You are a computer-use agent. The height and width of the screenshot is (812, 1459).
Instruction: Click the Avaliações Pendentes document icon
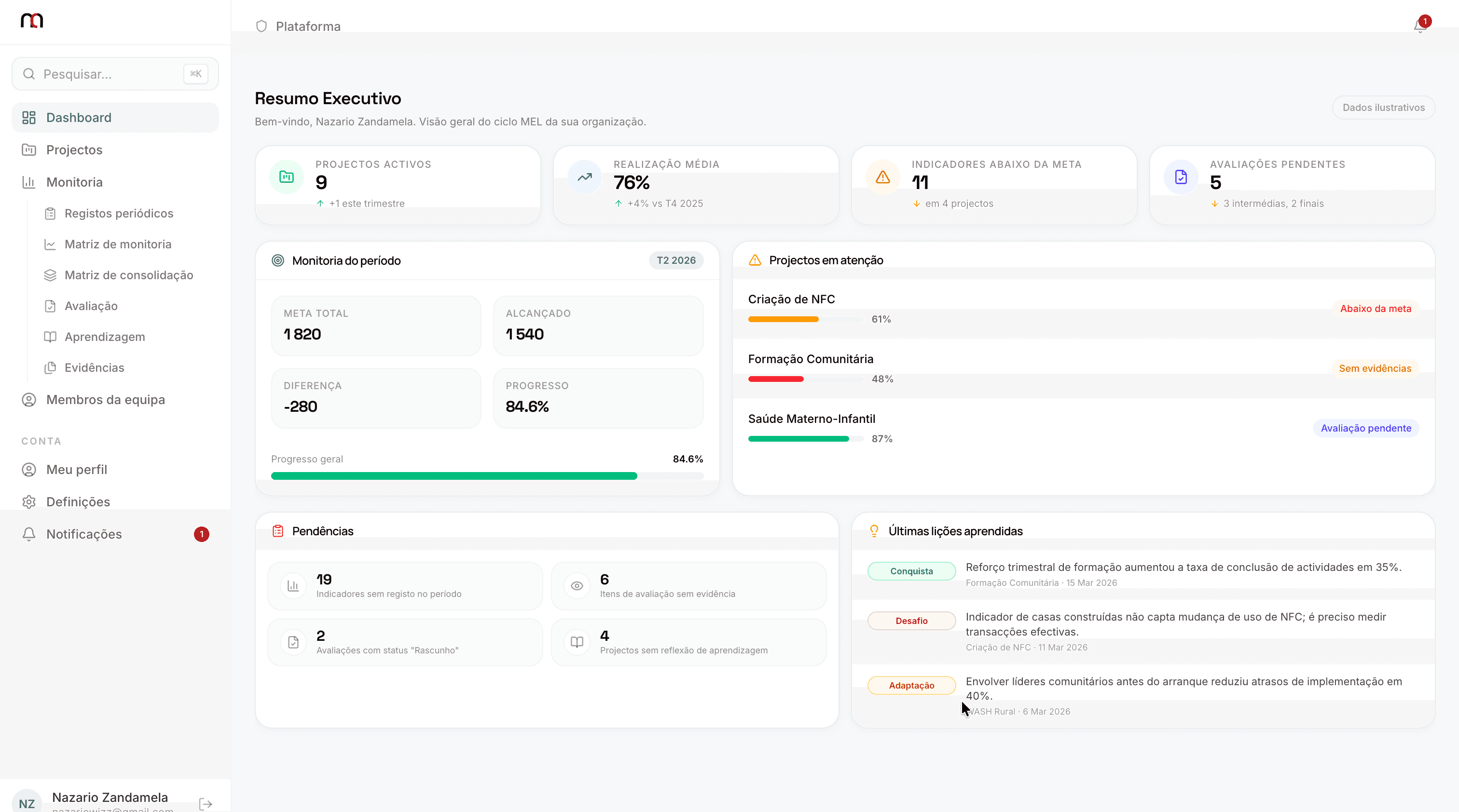point(1181,177)
